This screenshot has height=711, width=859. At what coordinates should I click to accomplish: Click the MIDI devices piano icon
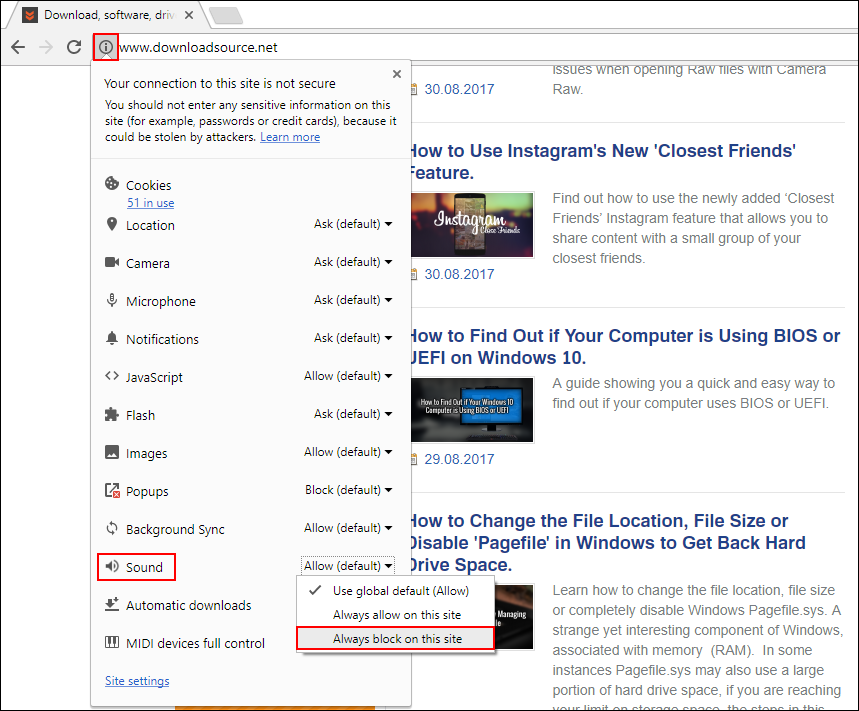112,642
